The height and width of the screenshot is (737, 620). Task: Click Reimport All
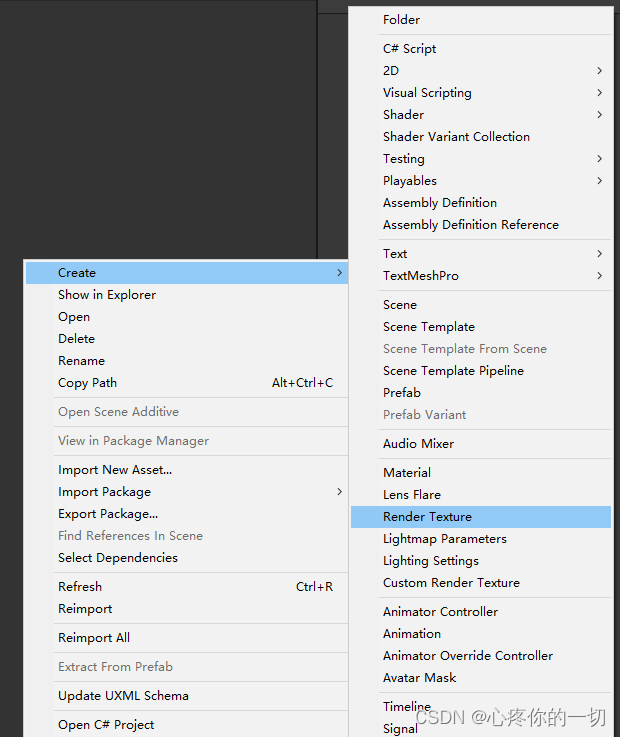(x=94, y=638)
